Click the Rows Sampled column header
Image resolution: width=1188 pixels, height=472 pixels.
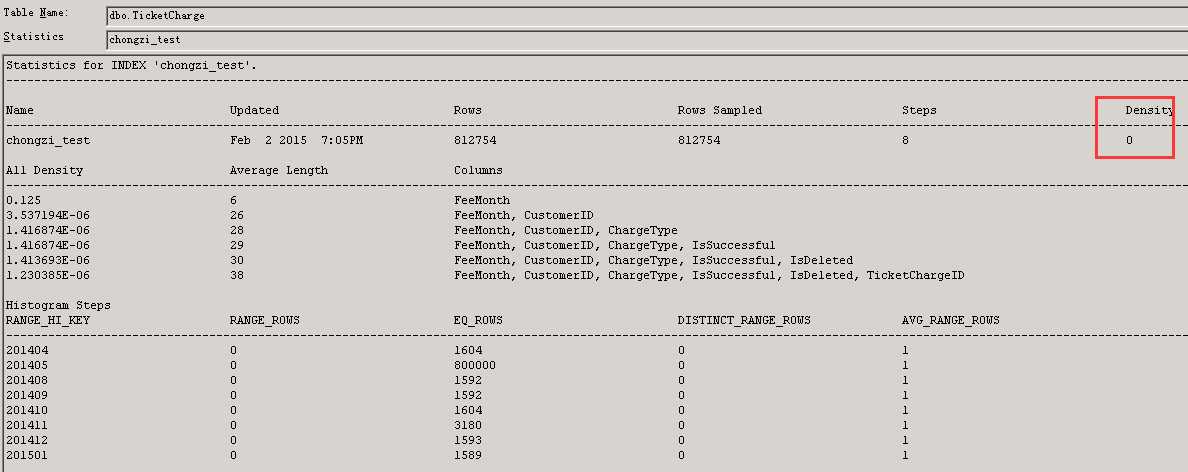click(719, 110)
